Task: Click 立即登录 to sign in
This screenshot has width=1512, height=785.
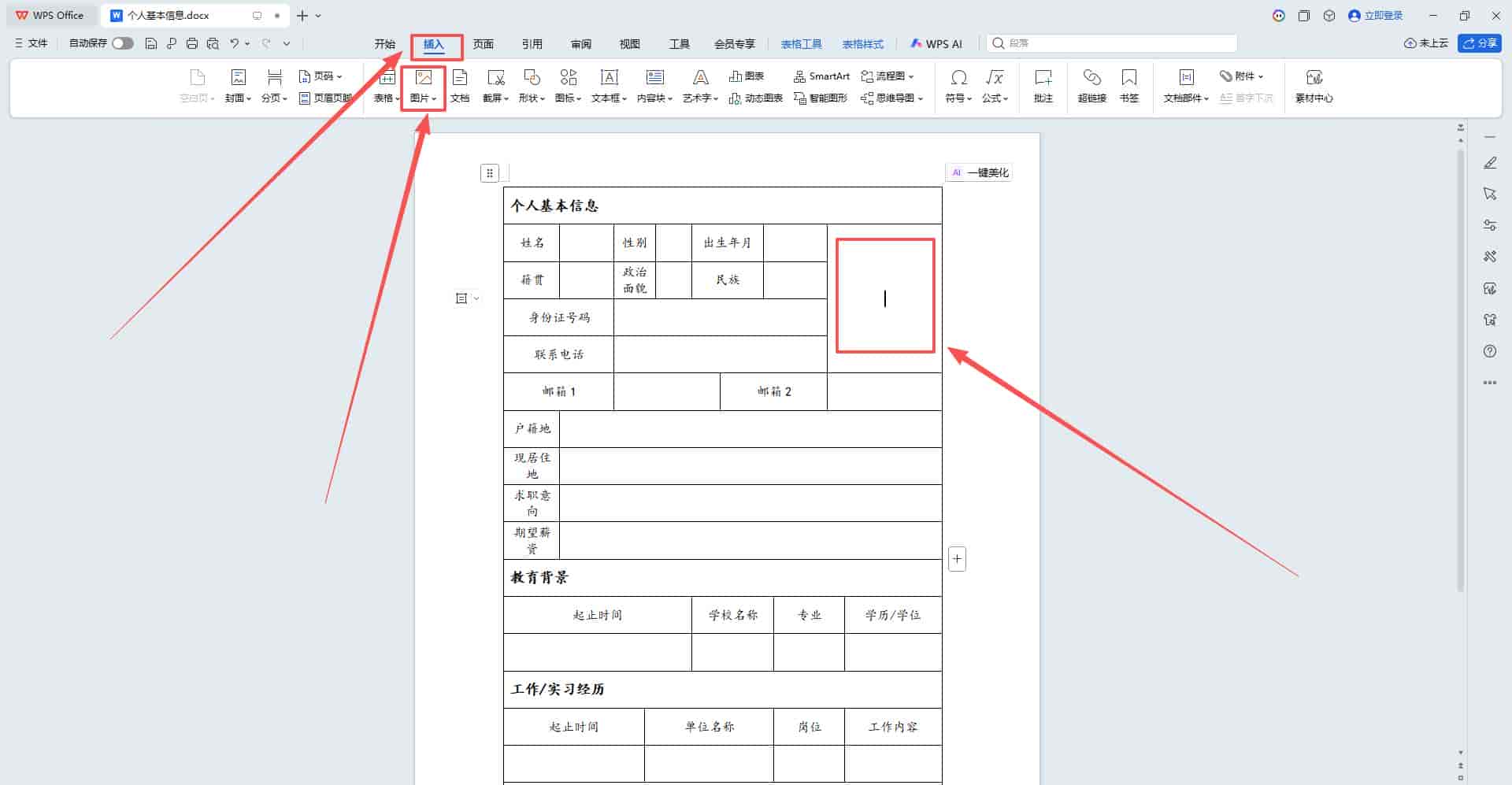Action: point(1375,16)
